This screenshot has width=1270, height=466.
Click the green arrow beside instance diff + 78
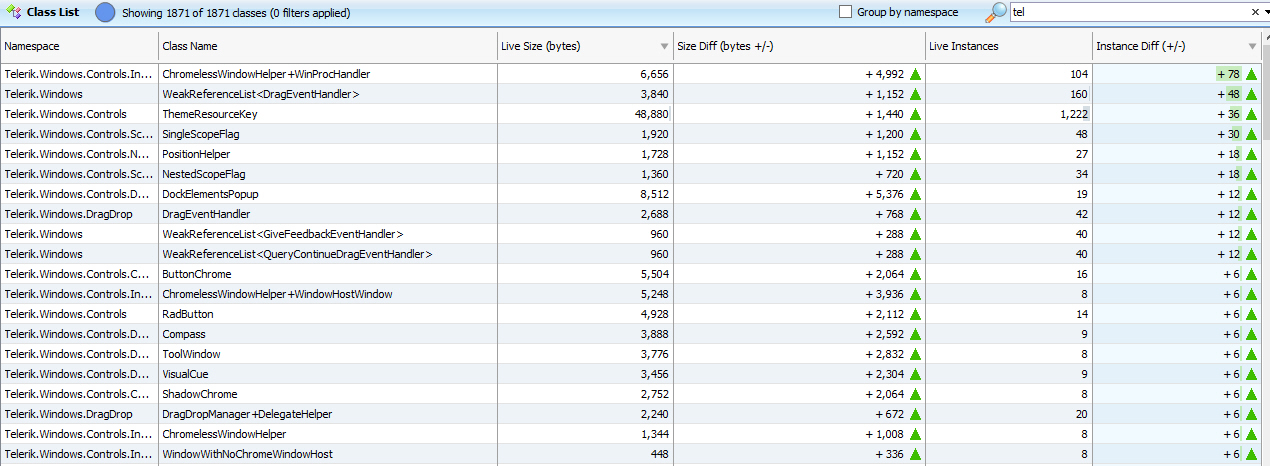(1251, 74)
